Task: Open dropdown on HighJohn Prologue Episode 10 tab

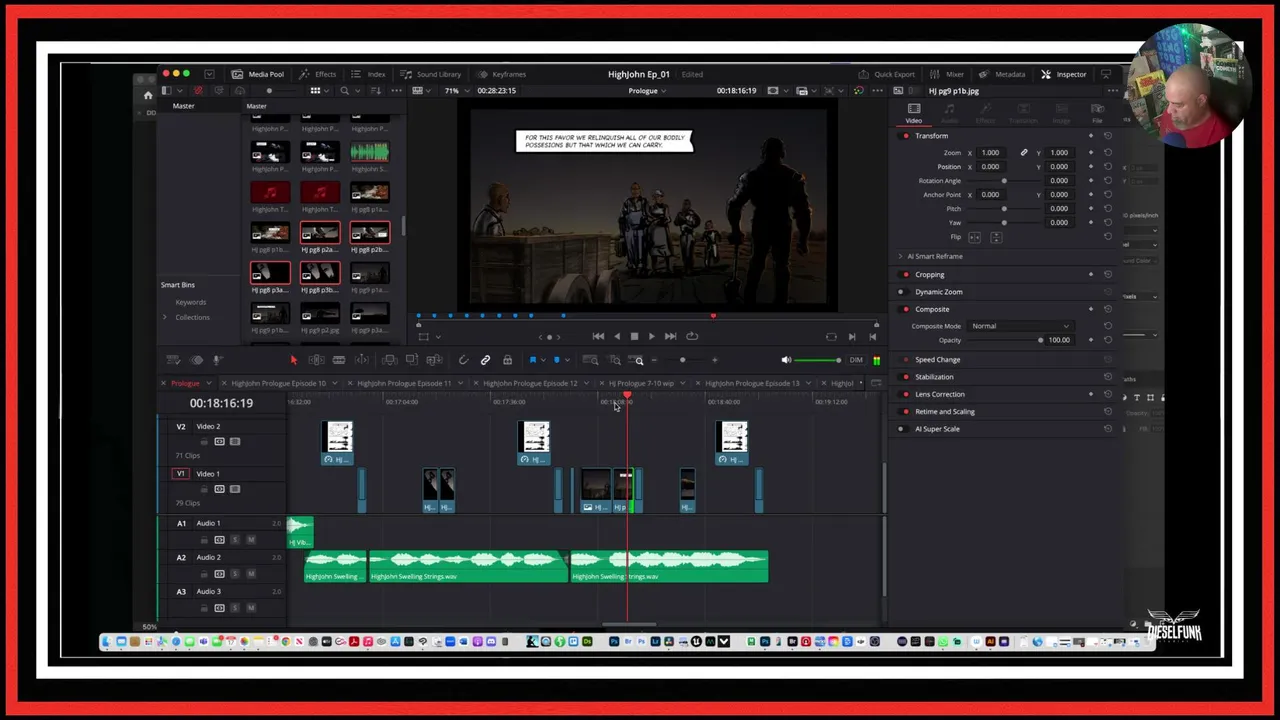Action: [x=335, y=384]
